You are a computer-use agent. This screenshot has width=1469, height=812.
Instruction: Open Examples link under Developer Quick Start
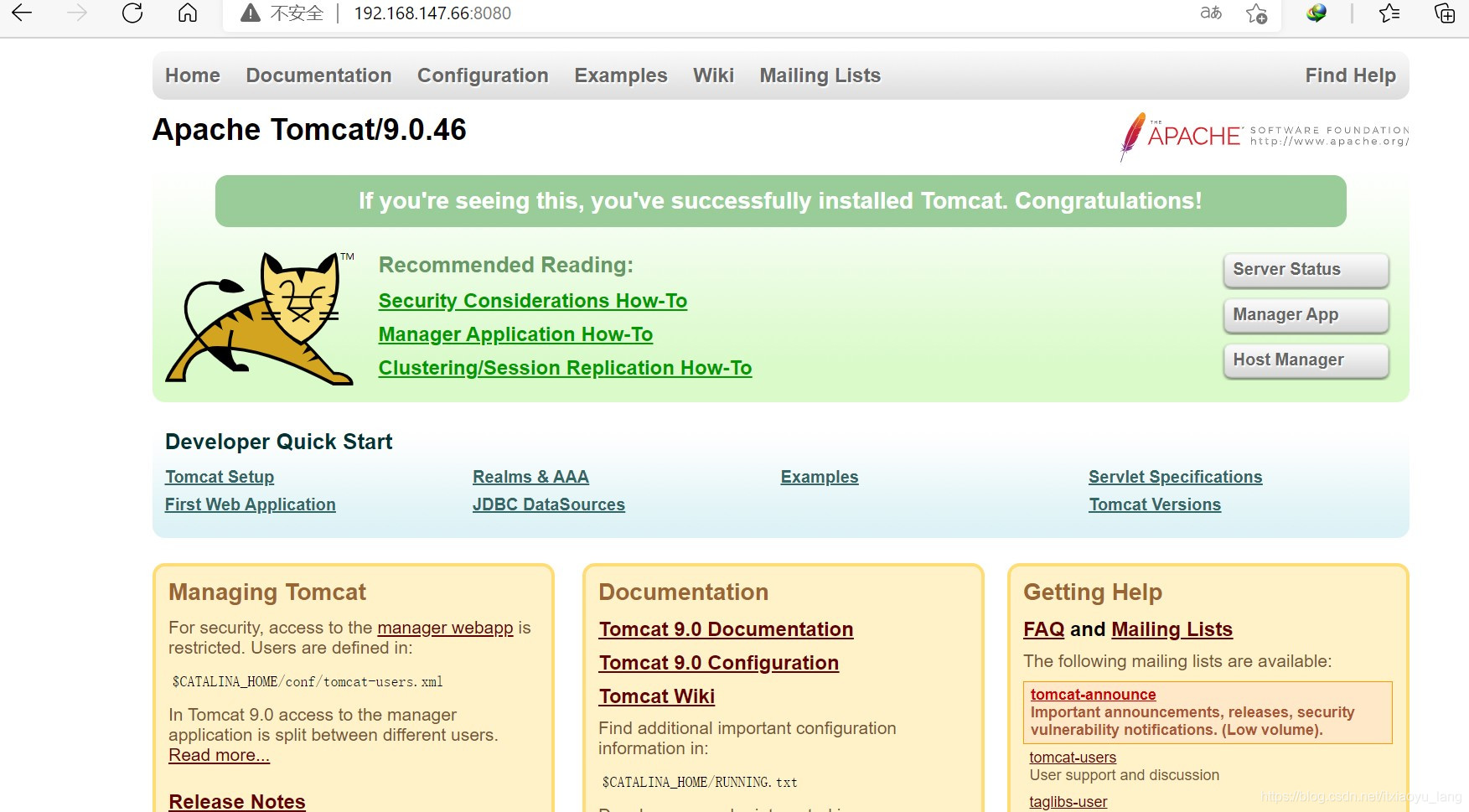[820, 477]
